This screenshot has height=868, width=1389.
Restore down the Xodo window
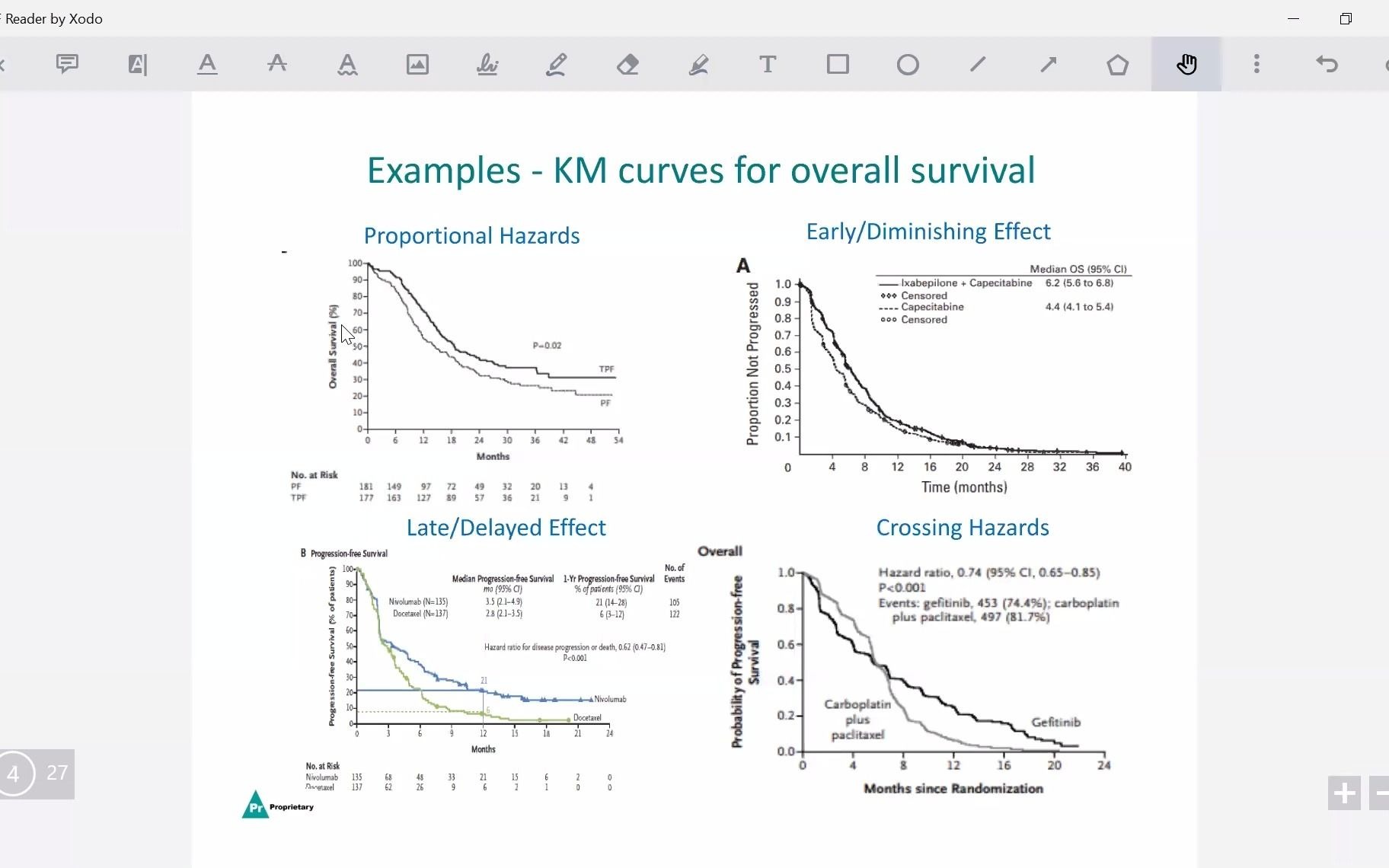(x=1346, y=18)
